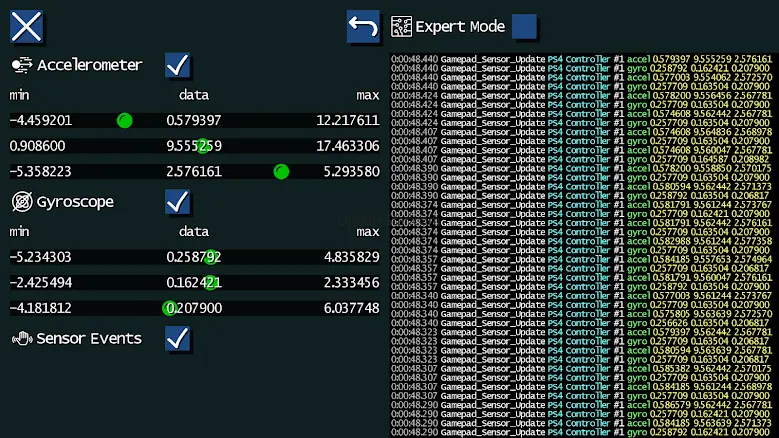Click the Gyroscope icon
The image size is (779, 438).
click(x=22, y=202)
